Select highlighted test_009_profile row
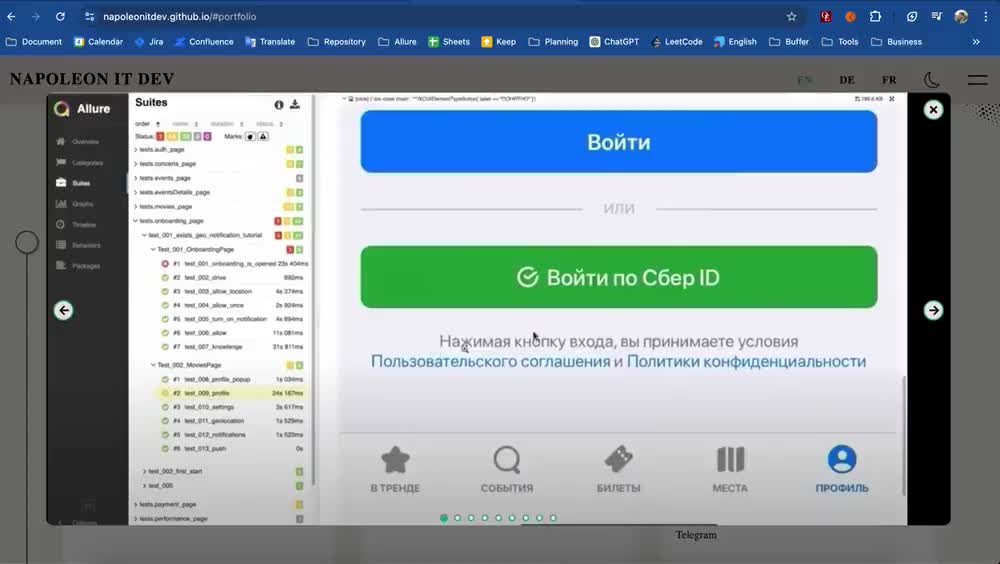This screenshot has height=564, width=1000. pos(232,393)
